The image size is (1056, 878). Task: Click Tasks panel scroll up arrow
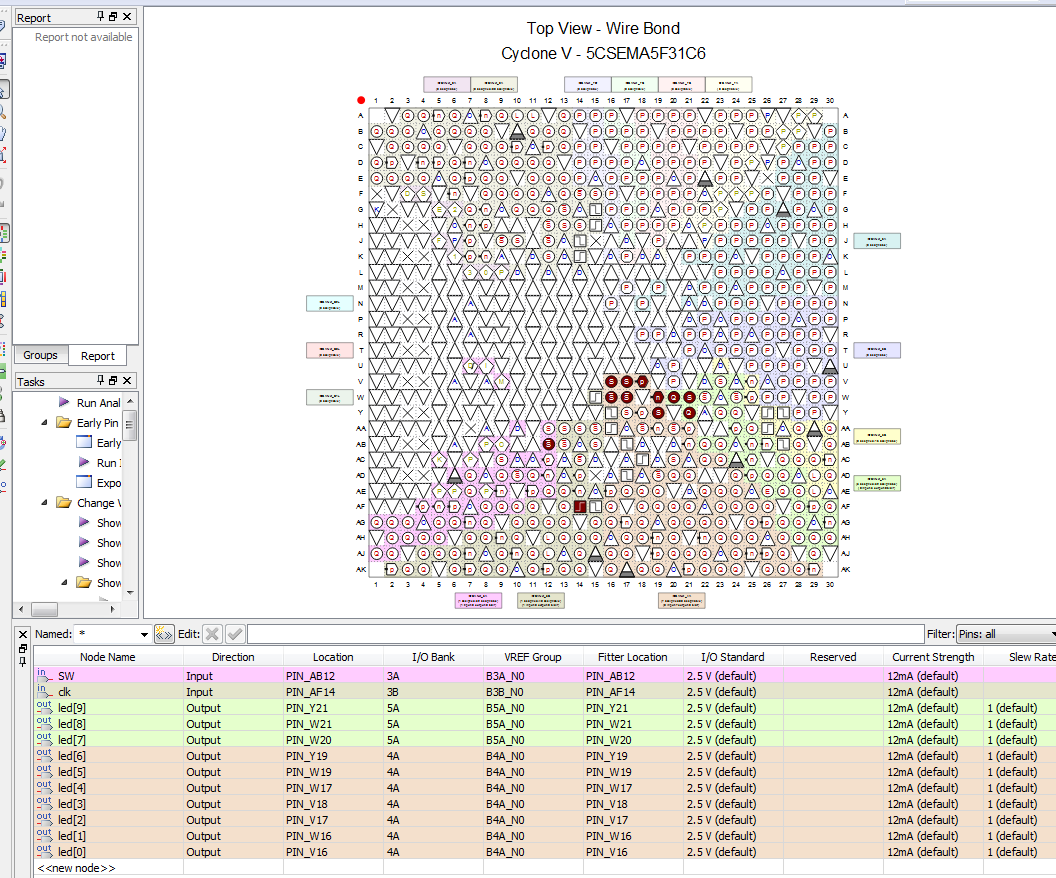130,401
